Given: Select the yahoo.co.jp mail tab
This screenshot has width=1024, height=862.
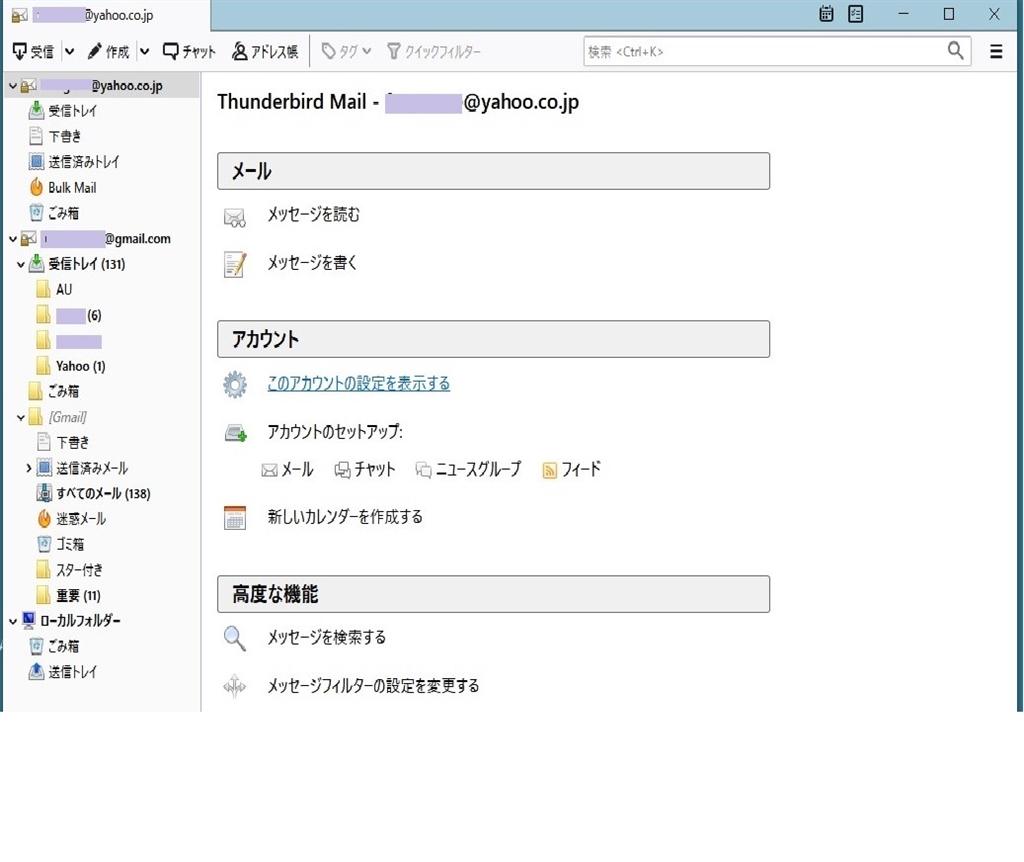Looking at the screenshot, I should [106, 15].
